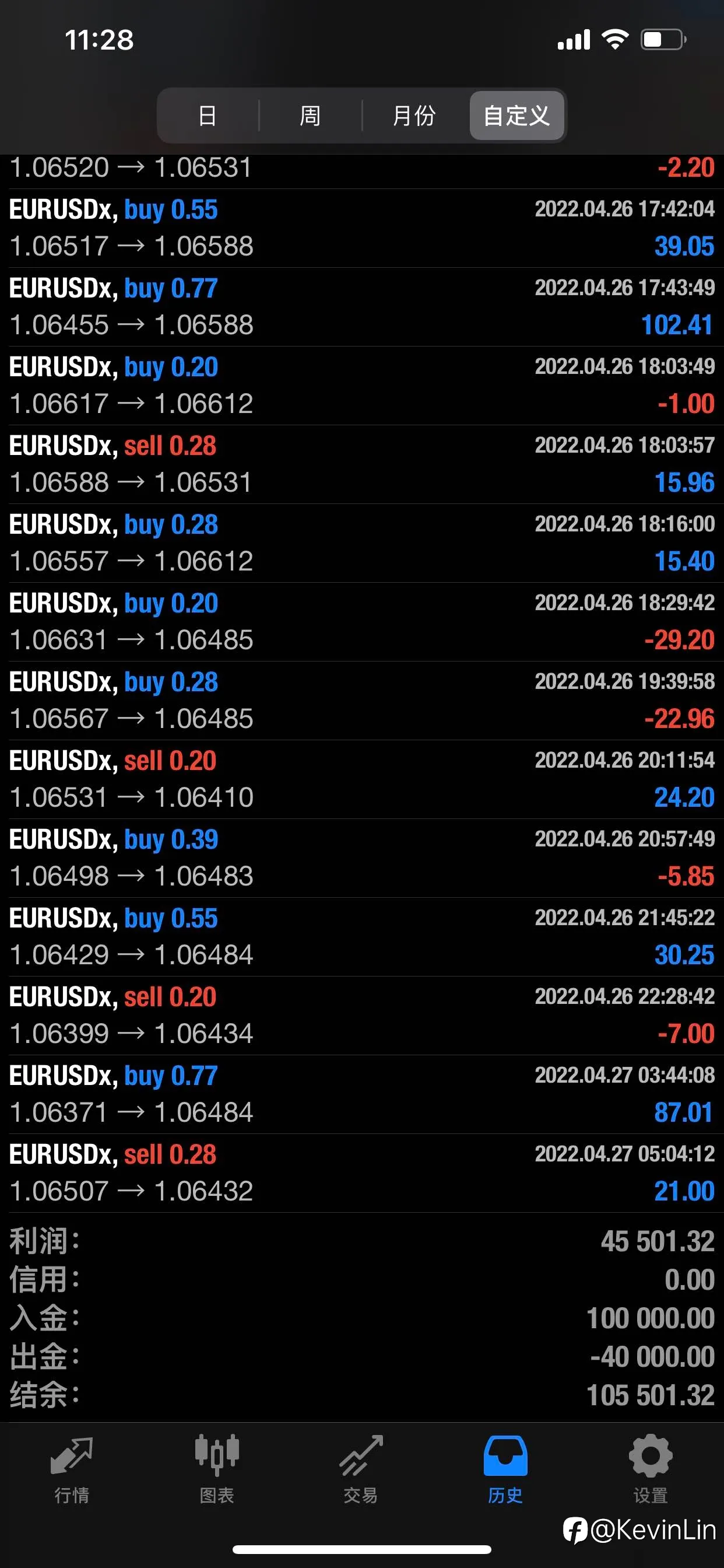Open the 设置 settings gear icon
The width and height of the screenshot is (724, 1568).
click(651, 1455)
